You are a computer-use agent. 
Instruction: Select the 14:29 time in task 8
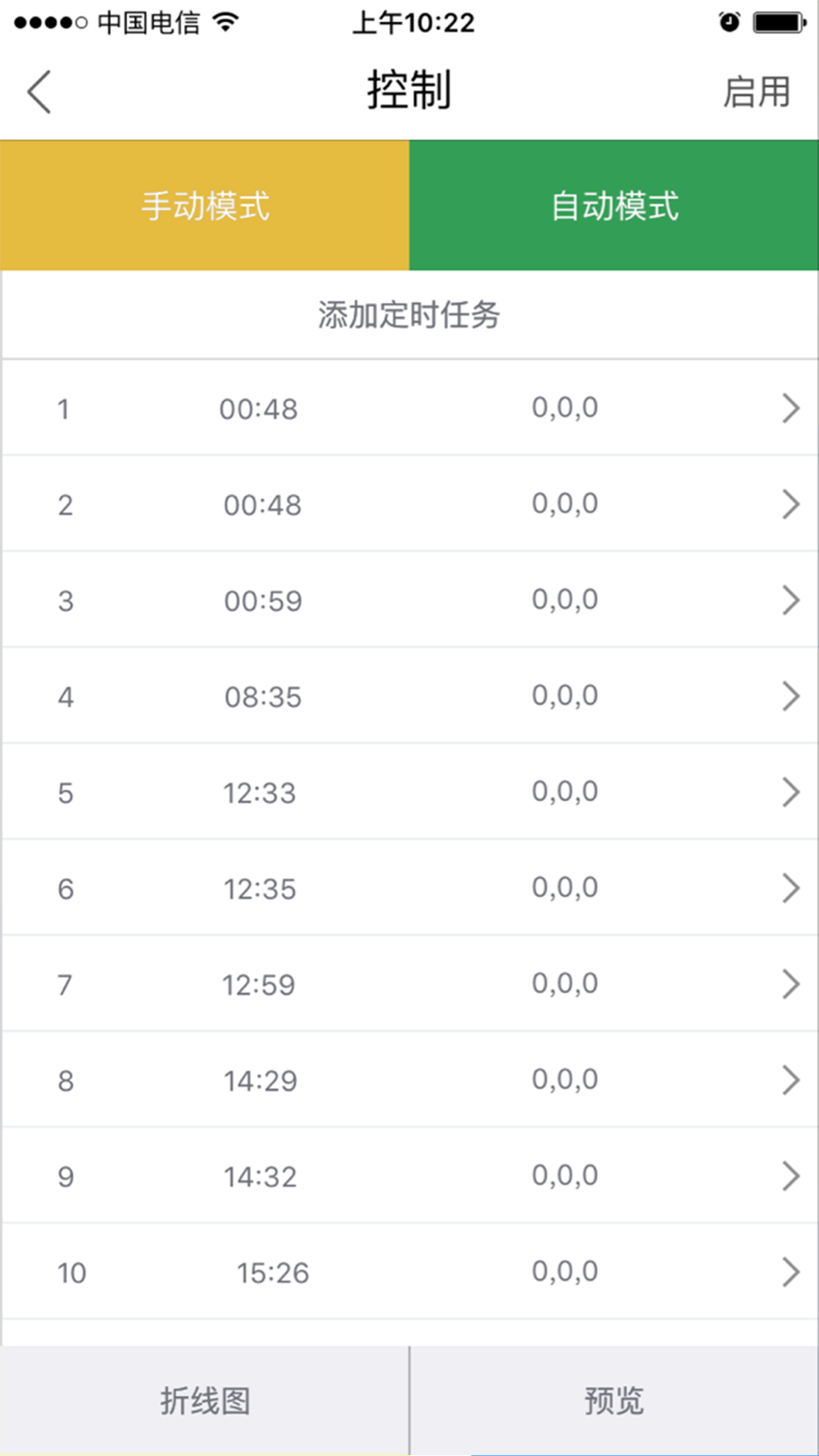(x=260, y=1081)
